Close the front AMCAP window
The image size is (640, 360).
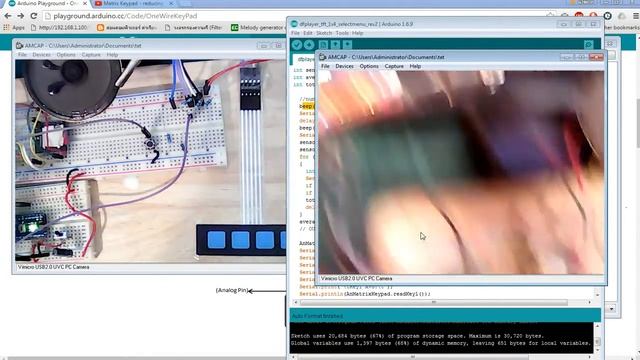(596, 57)
